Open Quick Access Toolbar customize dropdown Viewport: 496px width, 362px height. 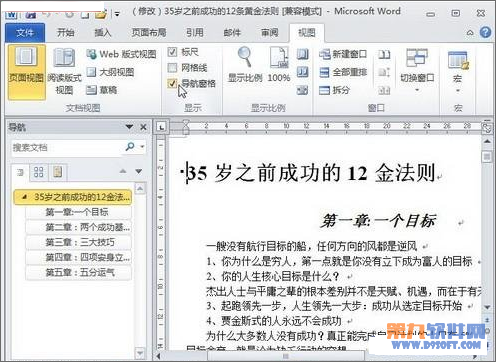(x=117, y=14)
